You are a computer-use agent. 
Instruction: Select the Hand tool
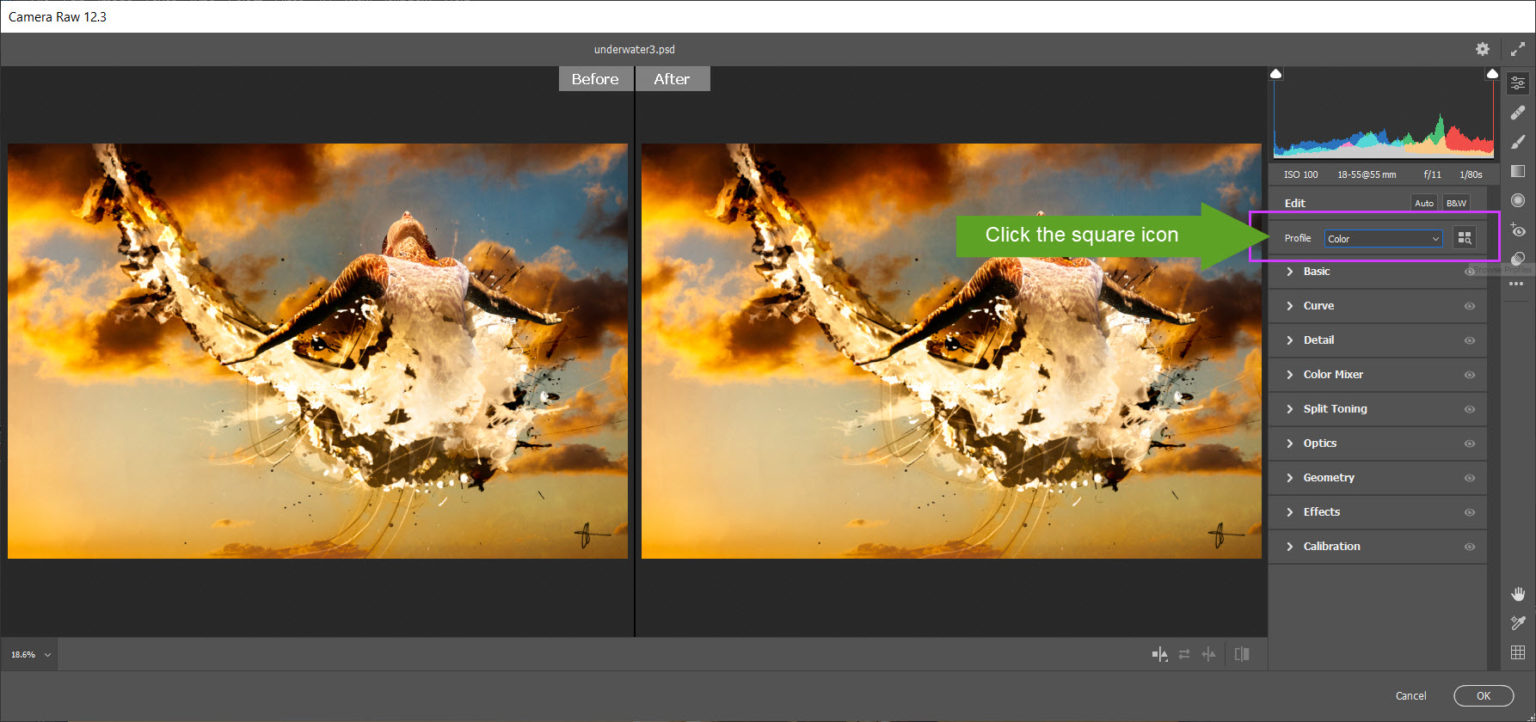[1518, 593]
